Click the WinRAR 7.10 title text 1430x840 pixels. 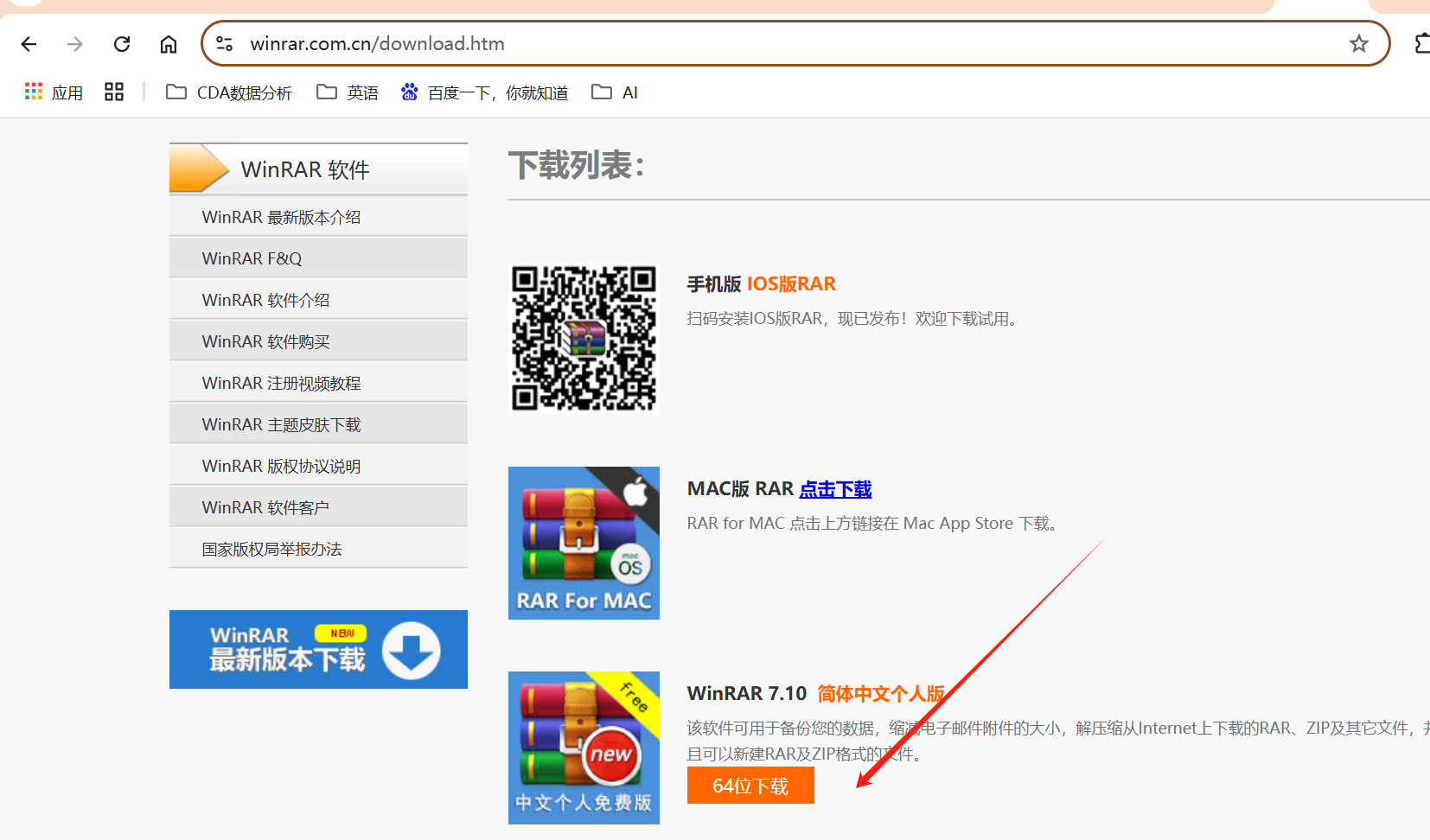[747, 694]
